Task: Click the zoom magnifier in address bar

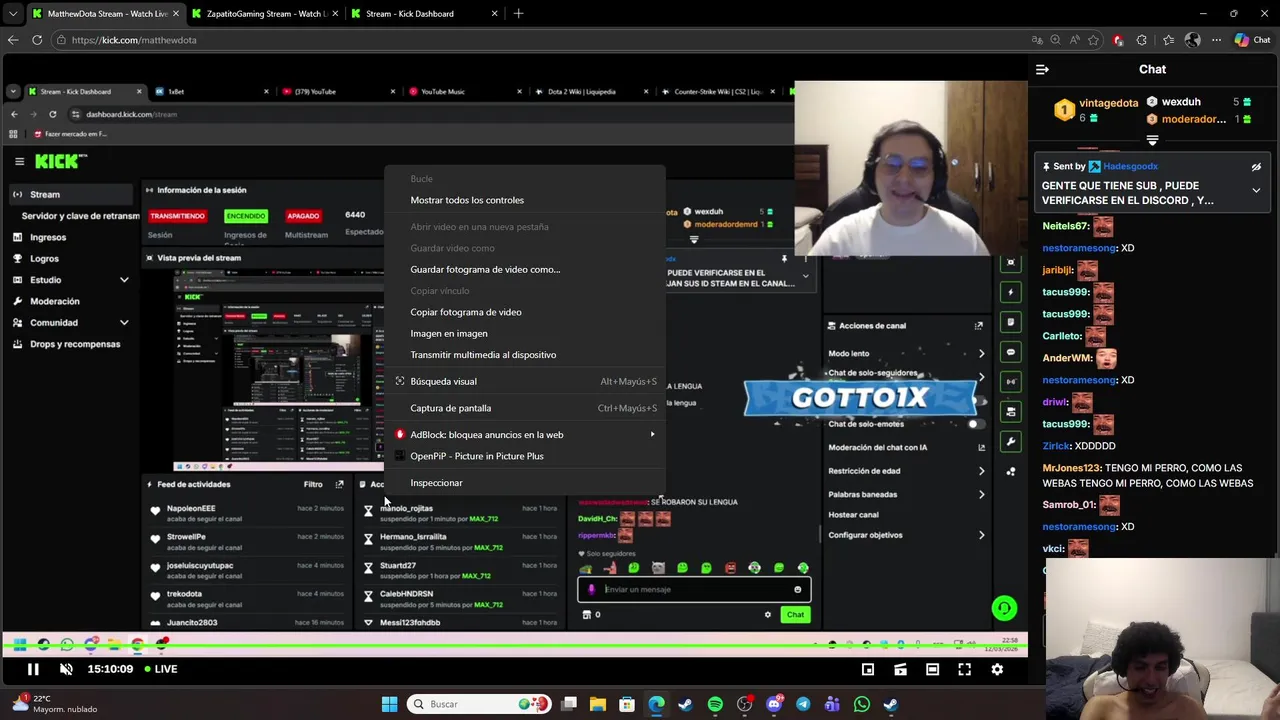Action: [x=1055, y=40]
